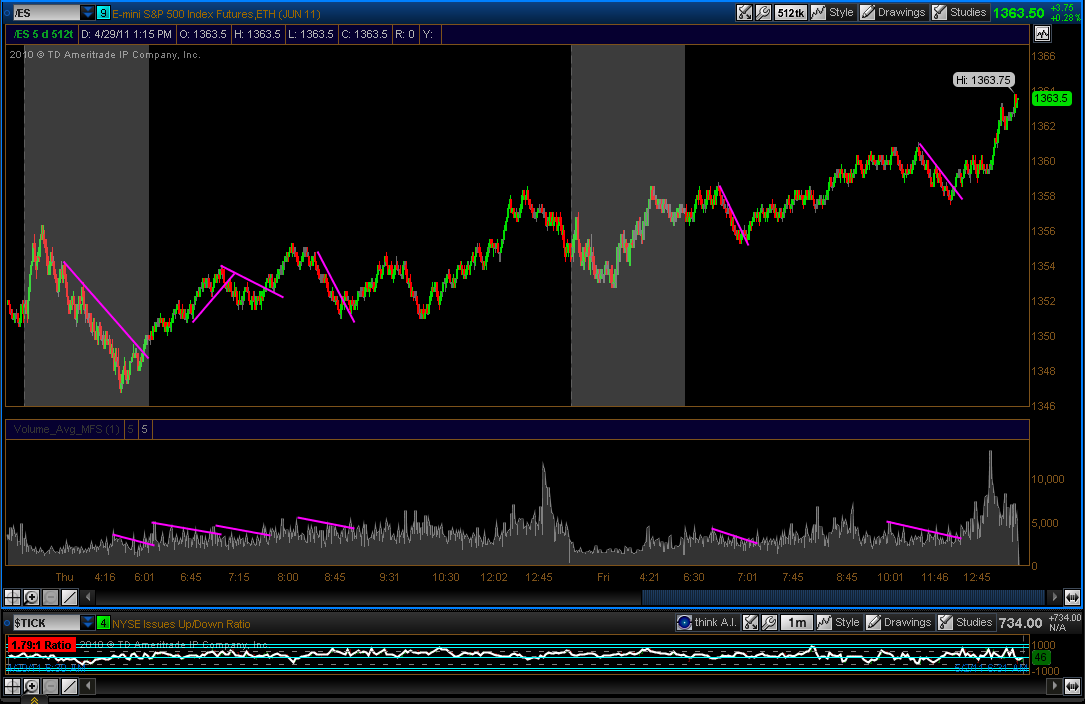The image size is (1085, 704).
Task: Click the green 1363.5 last price label
Action: point(1051,98)
